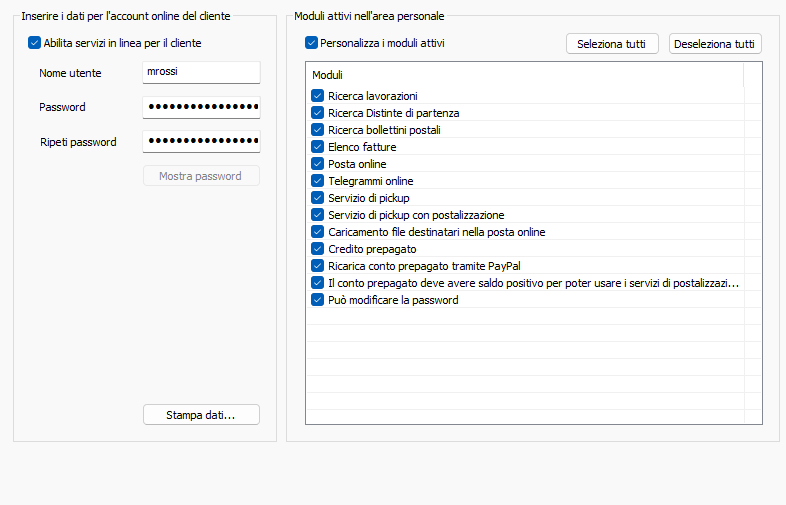Click the 'Stampa dati...' button
Viewport: 786px width, 505px height.
click(x=201, y=415)
